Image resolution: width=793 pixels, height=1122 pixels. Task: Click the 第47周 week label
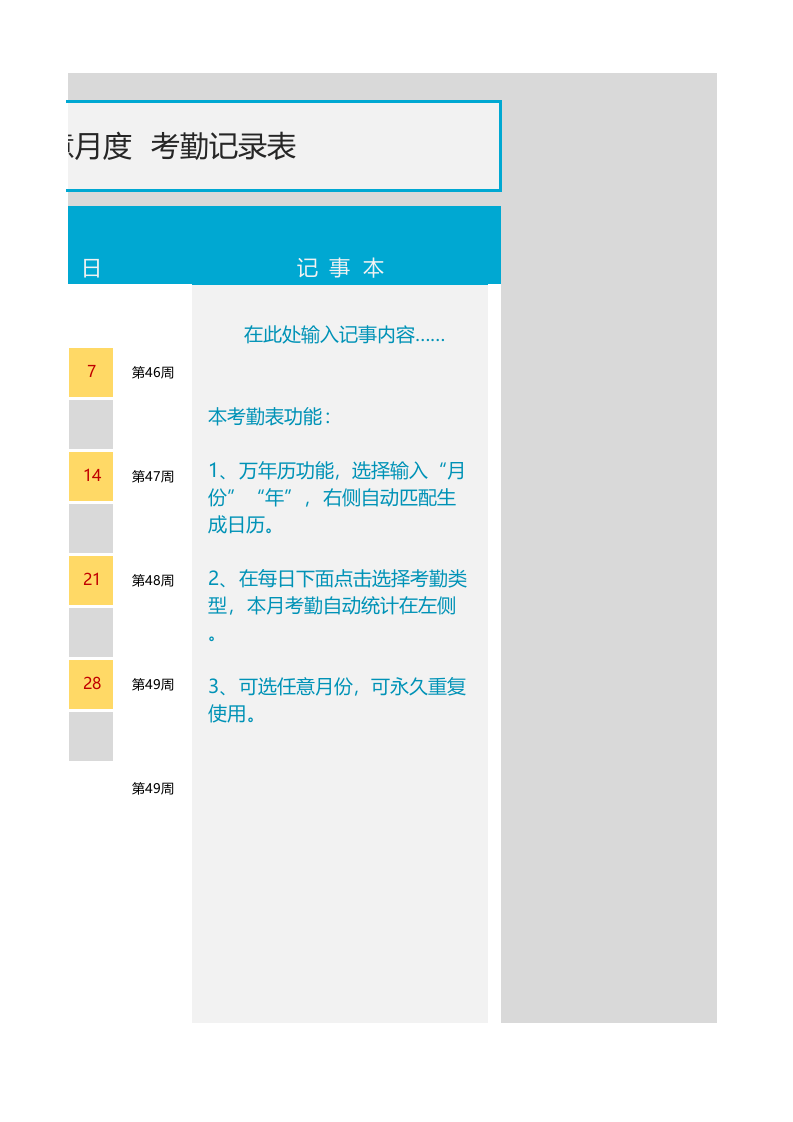tap(152, 477)
